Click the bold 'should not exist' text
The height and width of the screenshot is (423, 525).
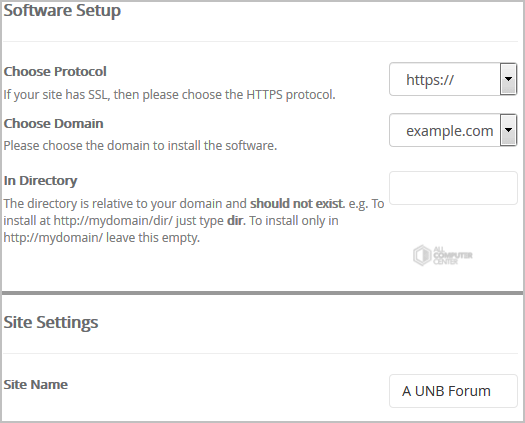pyautogui.click(x=297, y=204)
